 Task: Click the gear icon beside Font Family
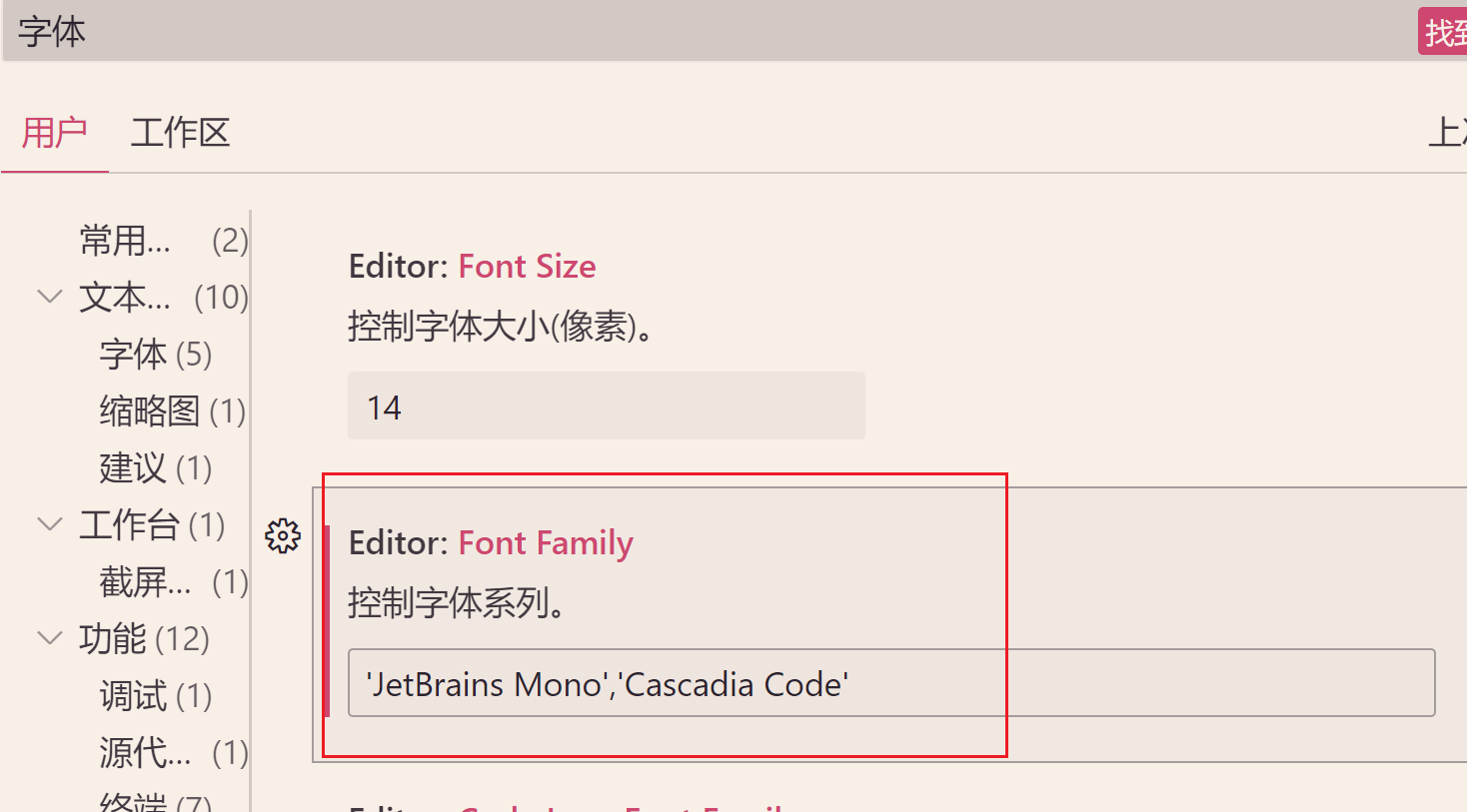tap(283, 536)
